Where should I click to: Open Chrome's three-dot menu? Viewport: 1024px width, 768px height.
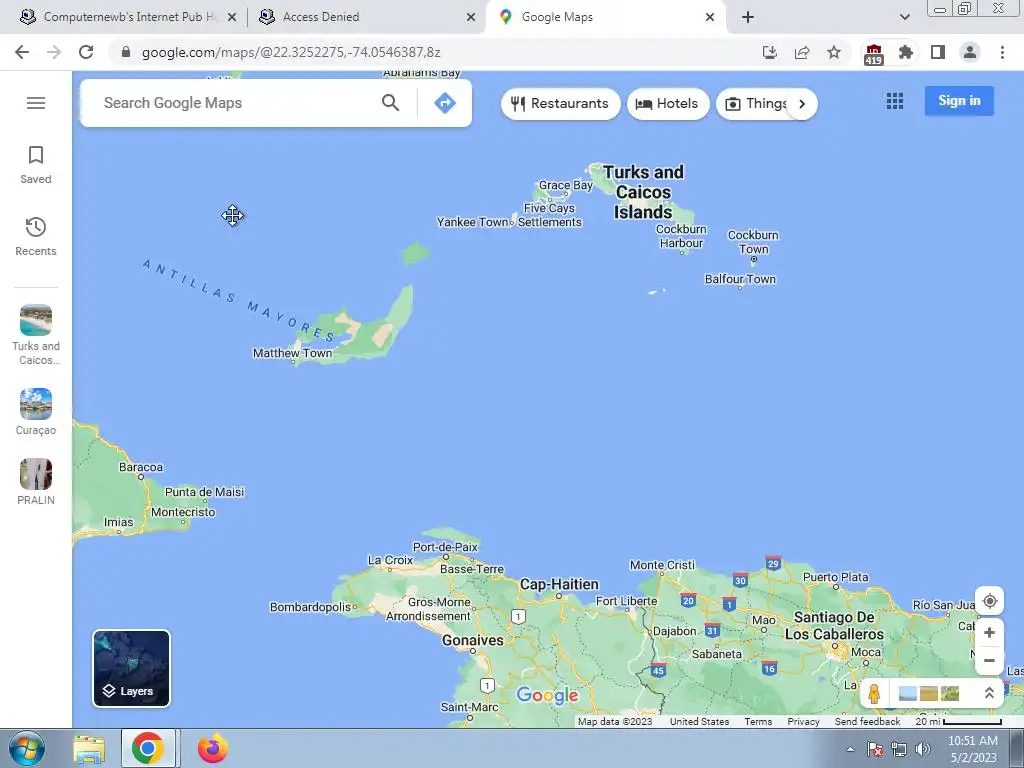pyautogui.click(x=1002, y=52)
